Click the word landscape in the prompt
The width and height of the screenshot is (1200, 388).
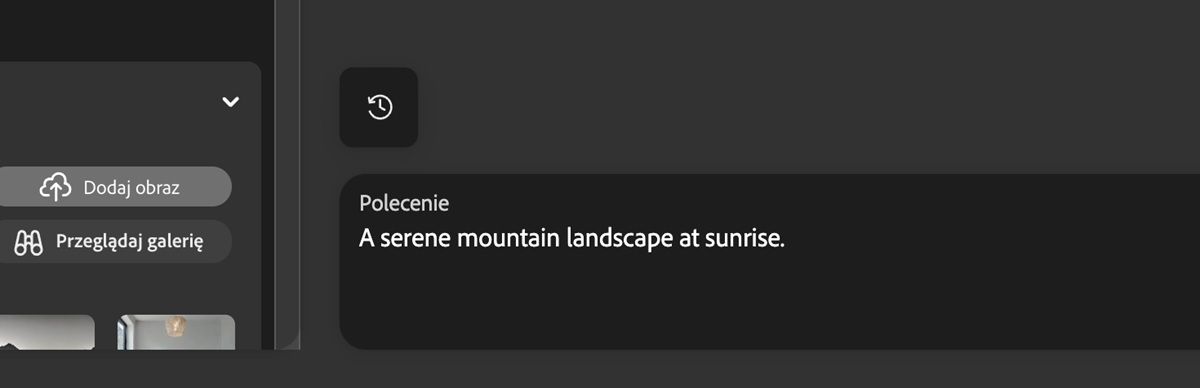click(x=619, y=240)
